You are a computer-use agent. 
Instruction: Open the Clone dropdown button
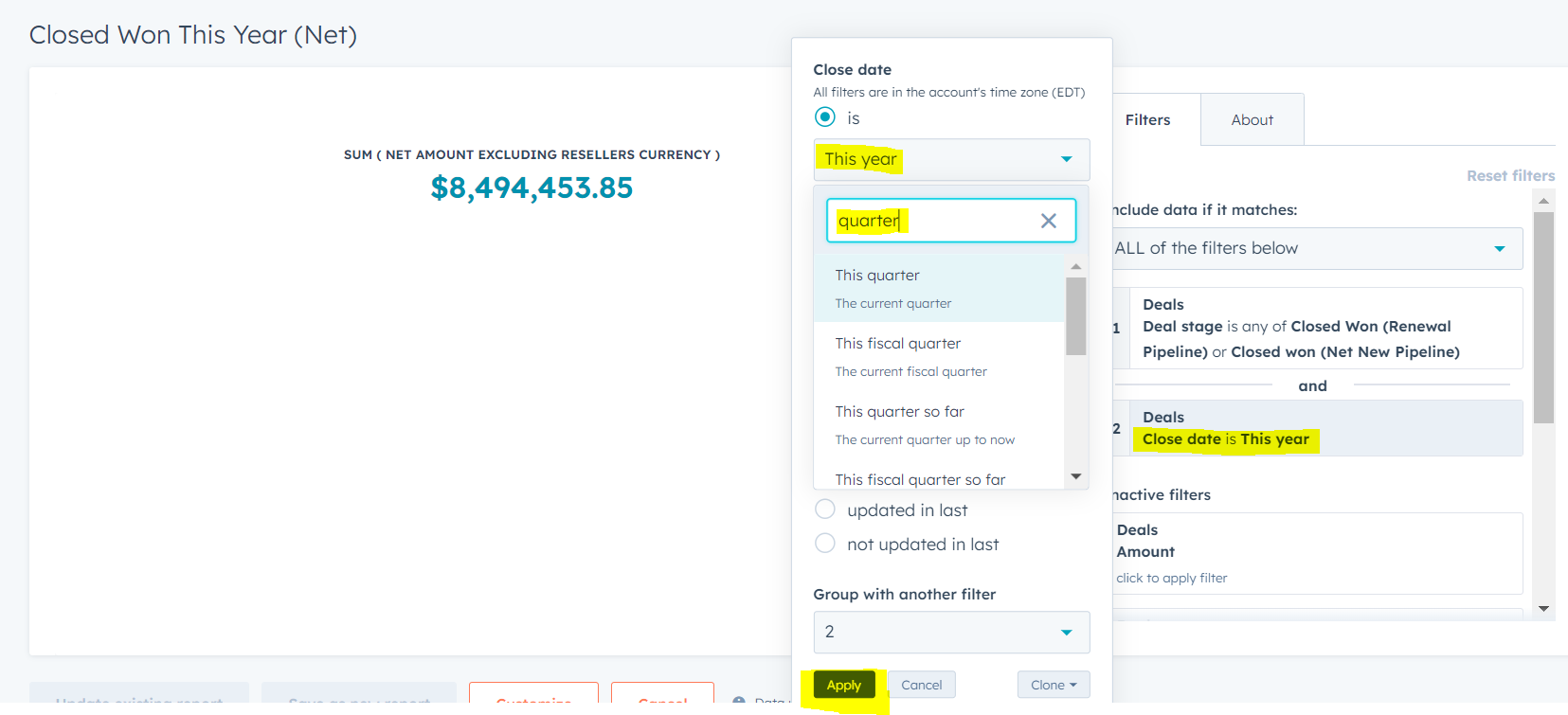tap(1053, 685)
